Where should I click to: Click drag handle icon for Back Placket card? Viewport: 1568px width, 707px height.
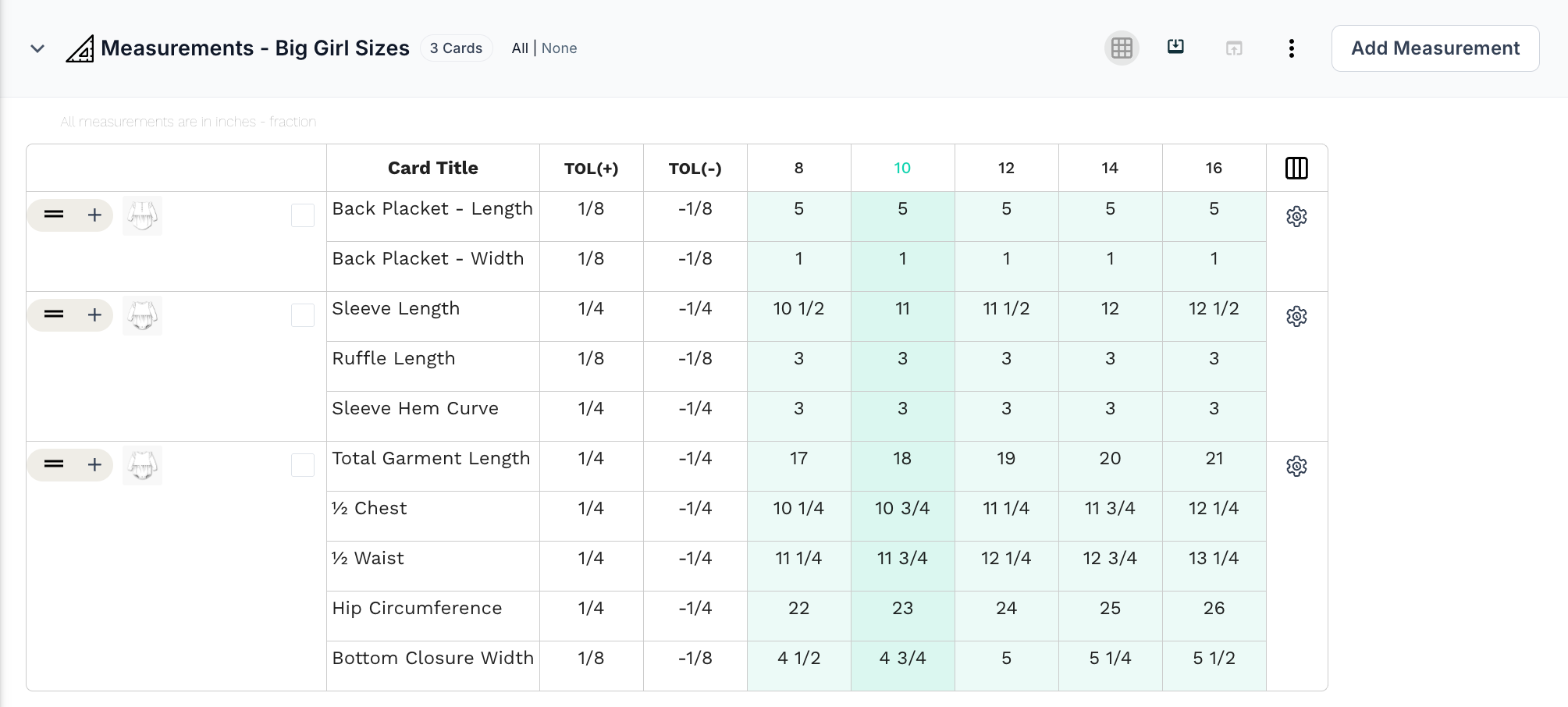click(54, 215)
